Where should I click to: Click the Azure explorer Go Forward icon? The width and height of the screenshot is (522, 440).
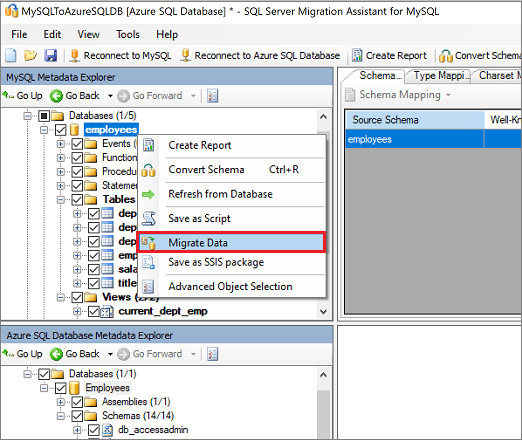[123, 354]
